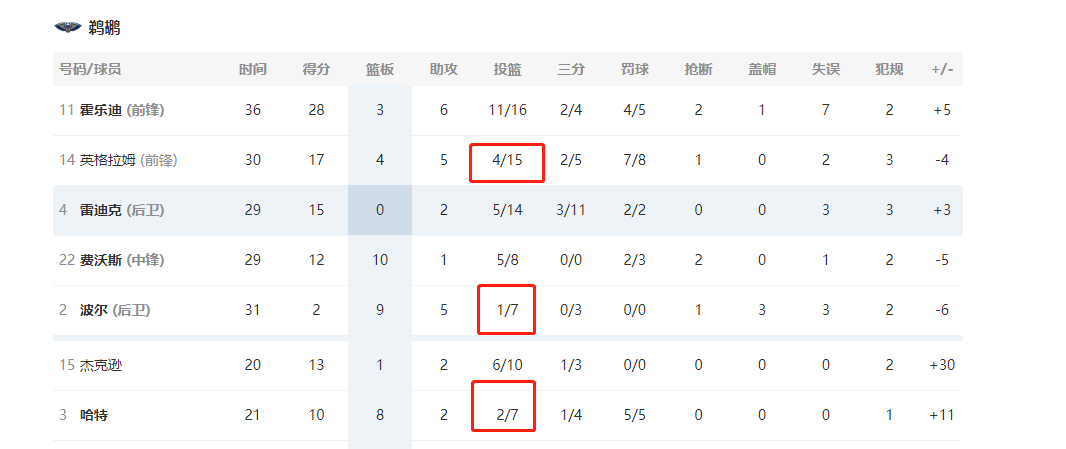Open 杰克逊 player link

click(101, 365)
